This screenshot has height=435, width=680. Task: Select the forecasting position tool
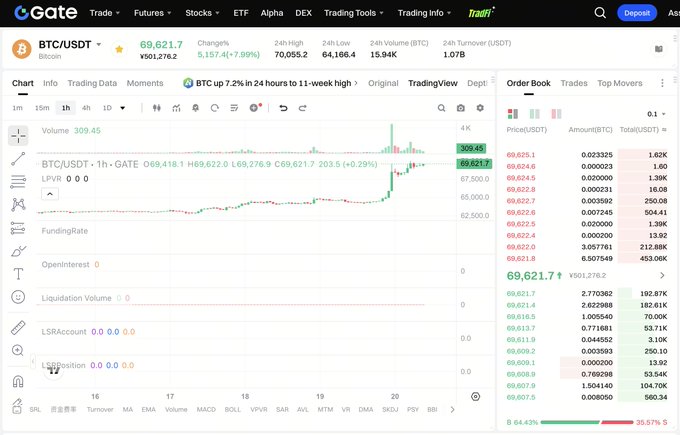pyautogui.click(x=18, y=228)
